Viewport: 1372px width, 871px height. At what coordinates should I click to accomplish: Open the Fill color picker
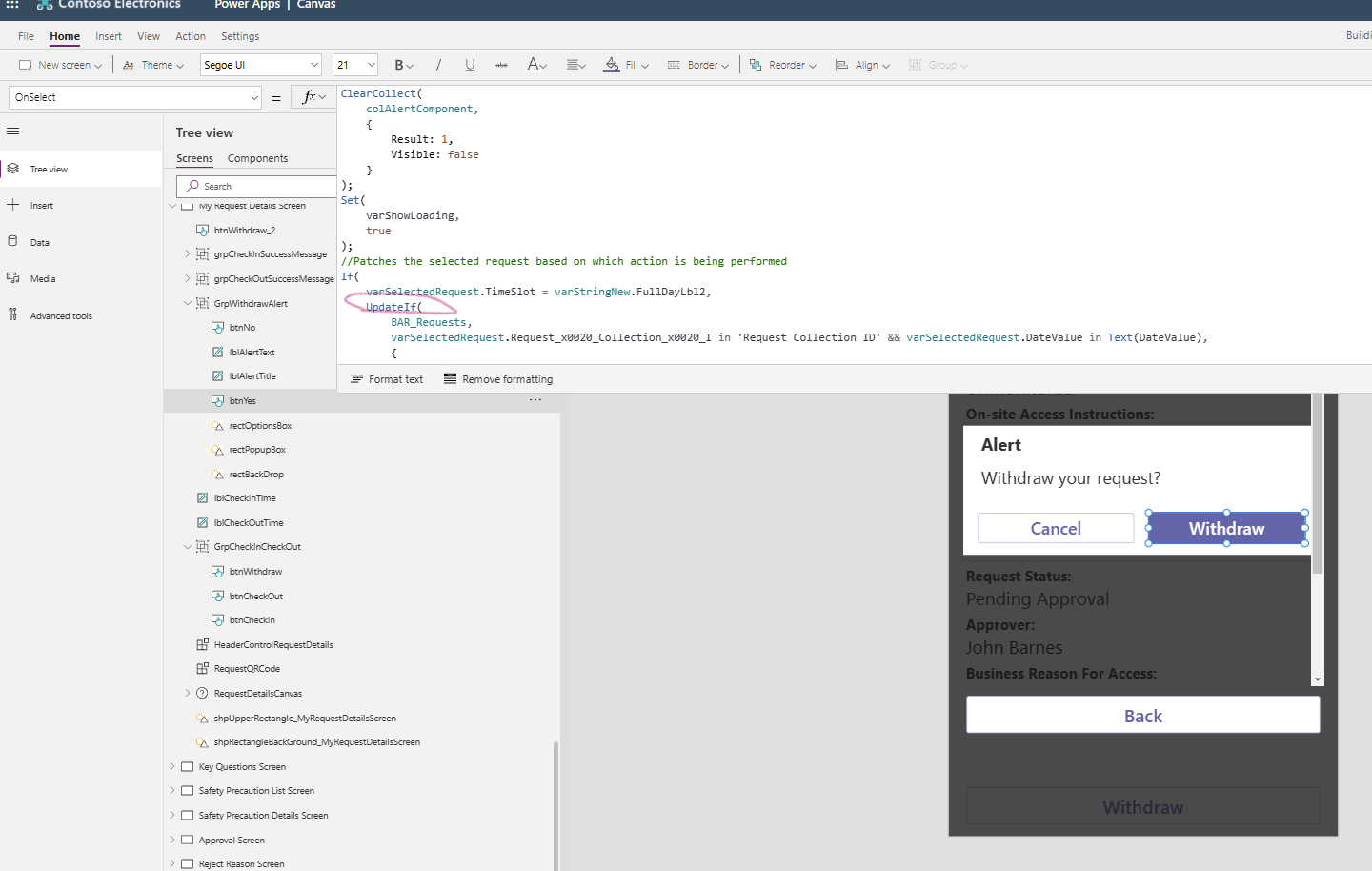coord(626,65)
